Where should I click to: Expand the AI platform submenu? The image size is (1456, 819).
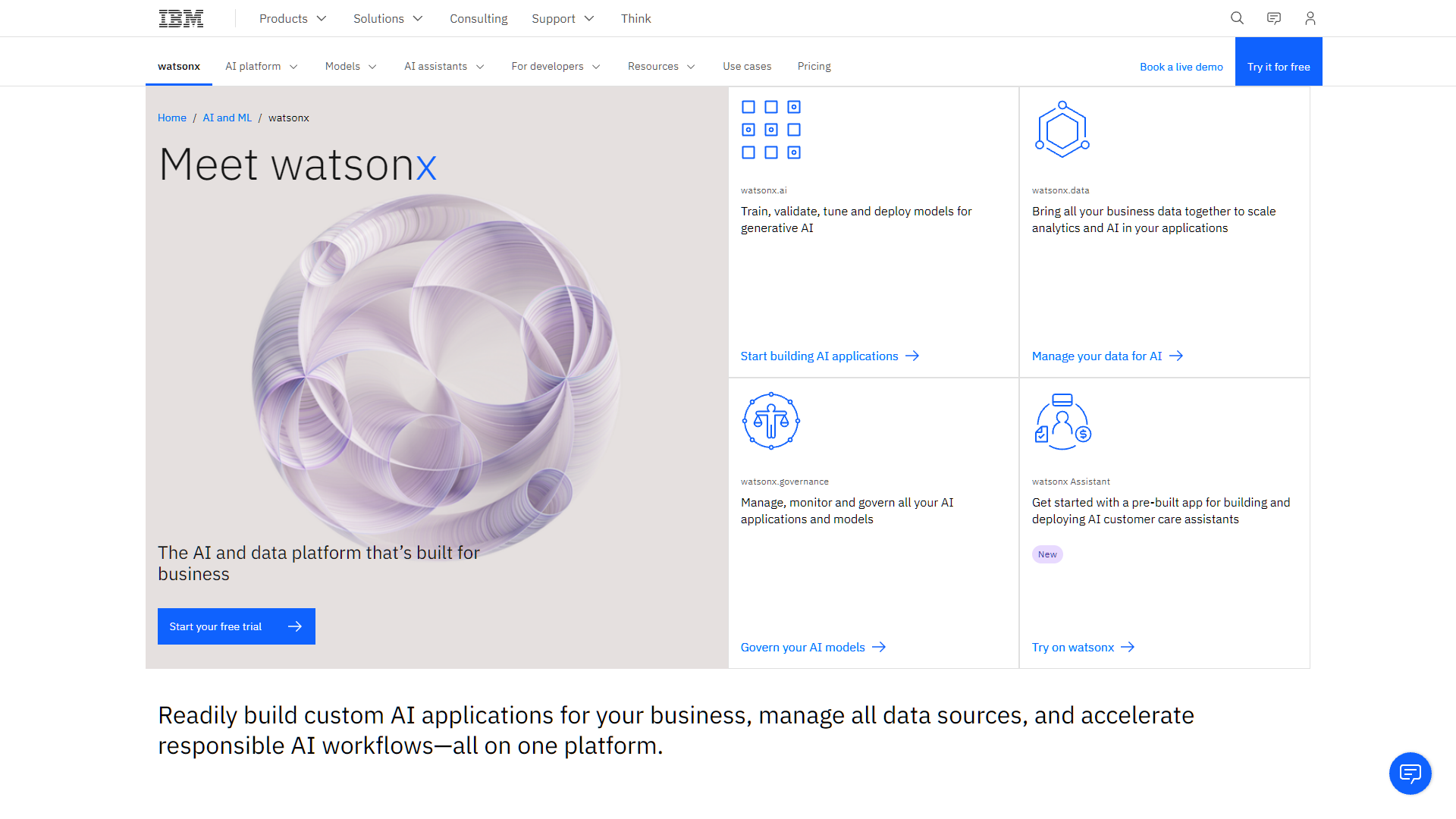pyautogui.click(x=261, y=67)
